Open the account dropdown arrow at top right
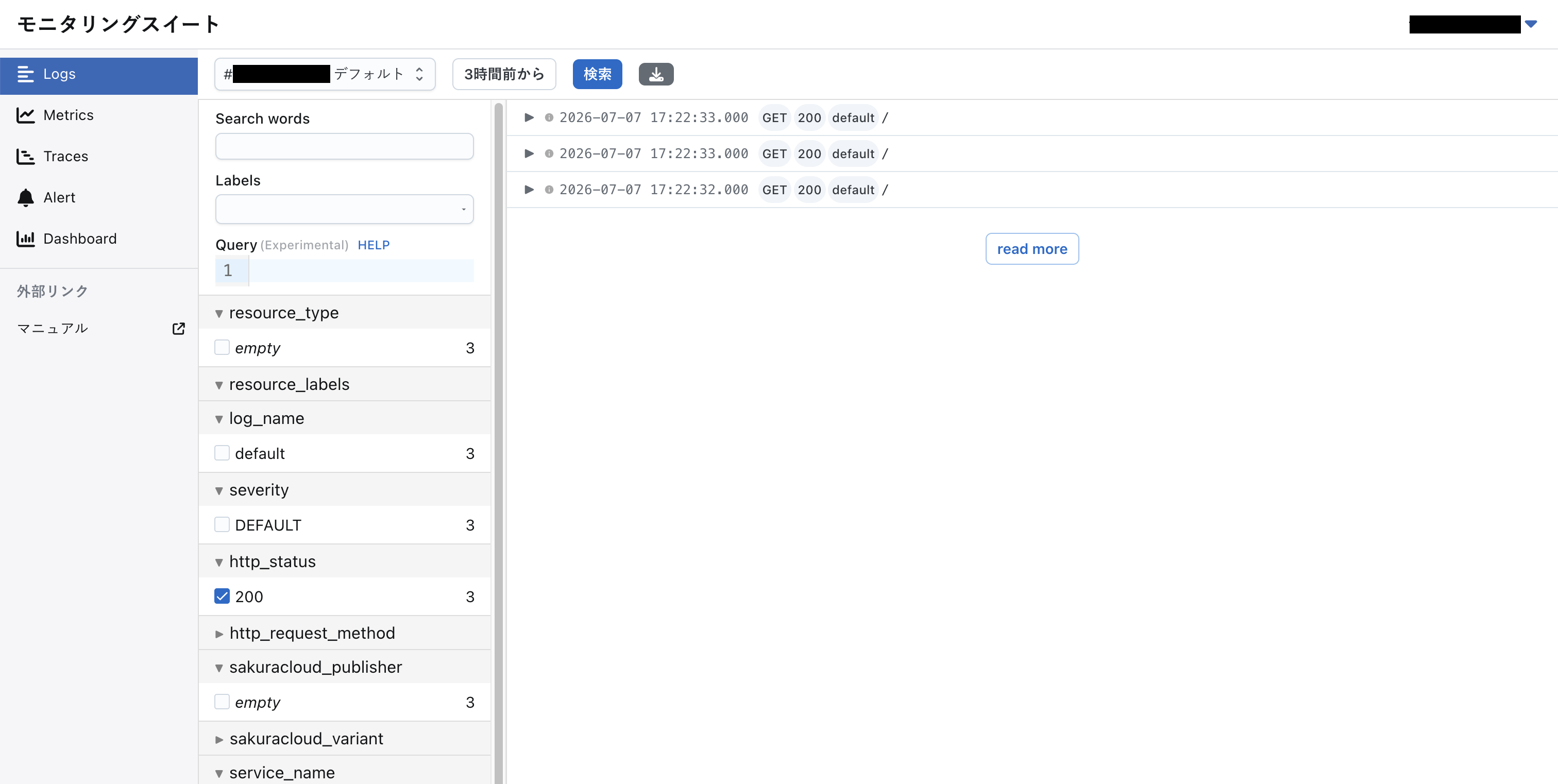This screenshot has width=1558, height=784. (1531, 24)
